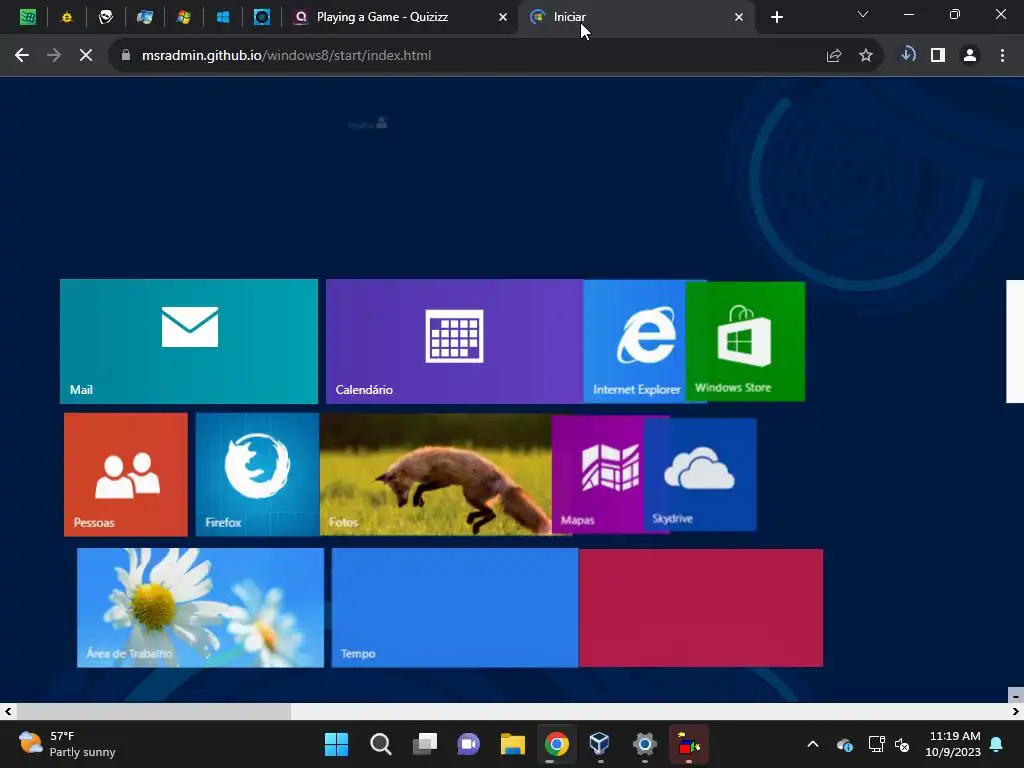
Task: Toggle the browser side panel
Action: [x=938, y=56]
